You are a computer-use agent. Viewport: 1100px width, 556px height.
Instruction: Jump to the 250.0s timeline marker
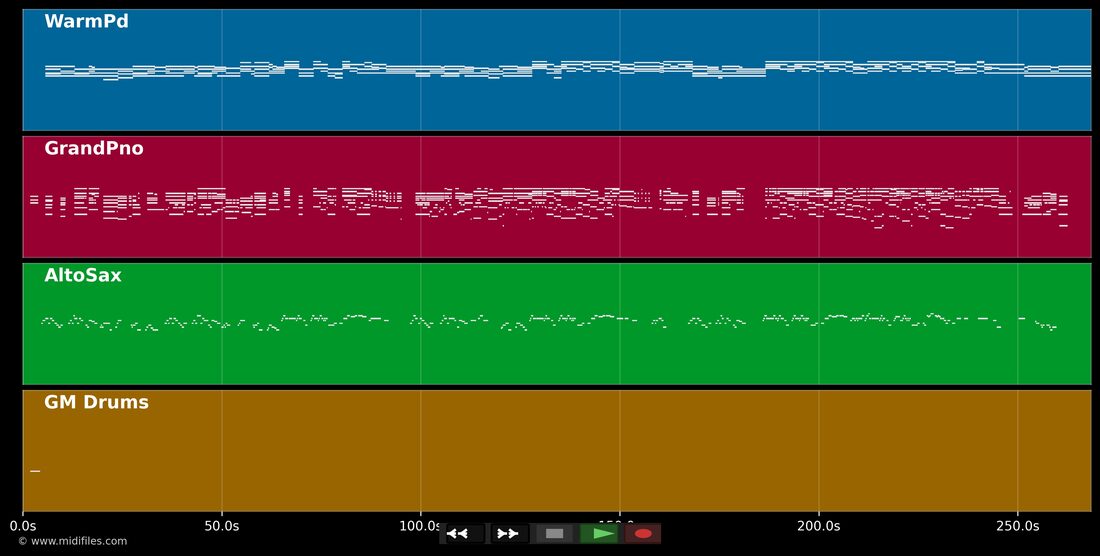pyautogui.click(x=1017, y=526)
